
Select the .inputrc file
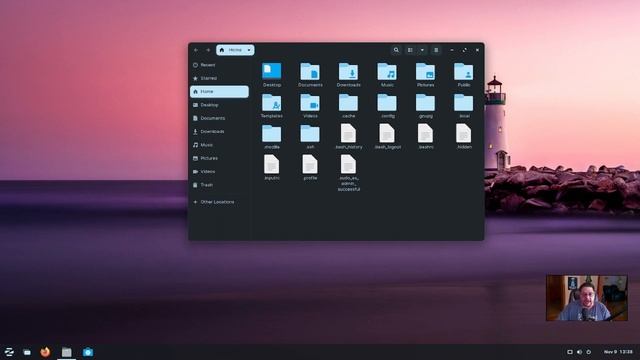tap(271, 164)
